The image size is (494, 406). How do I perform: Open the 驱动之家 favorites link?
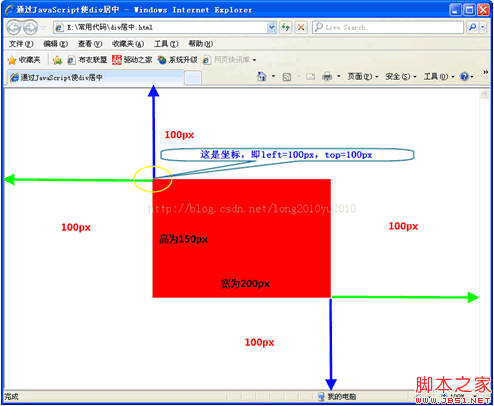(x=132, y=60)
